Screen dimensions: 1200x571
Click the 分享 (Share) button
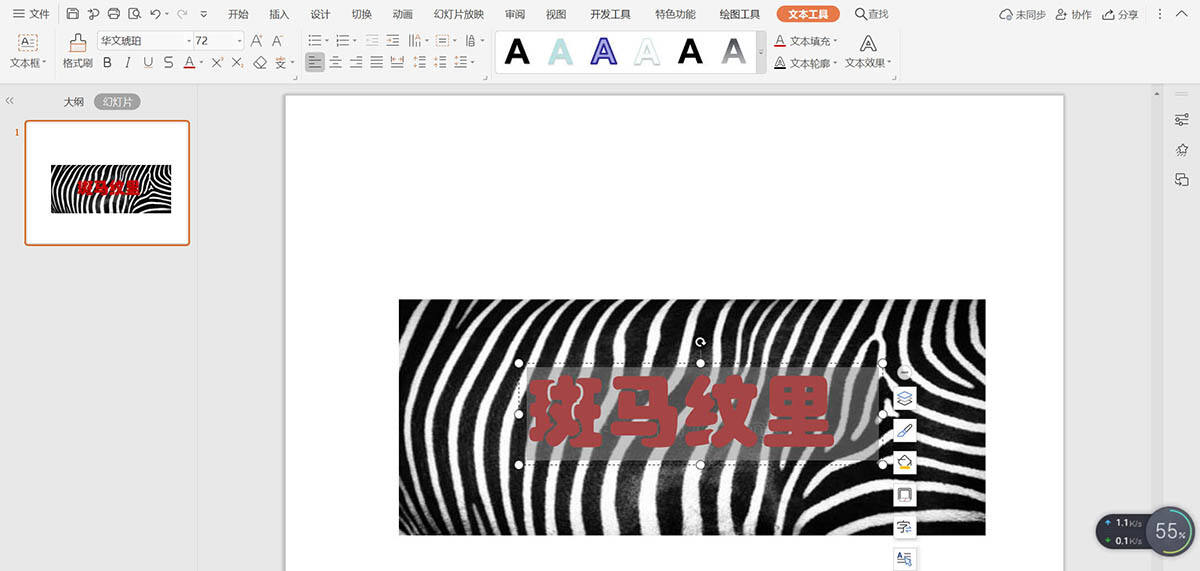click(x=1120, y=14)
